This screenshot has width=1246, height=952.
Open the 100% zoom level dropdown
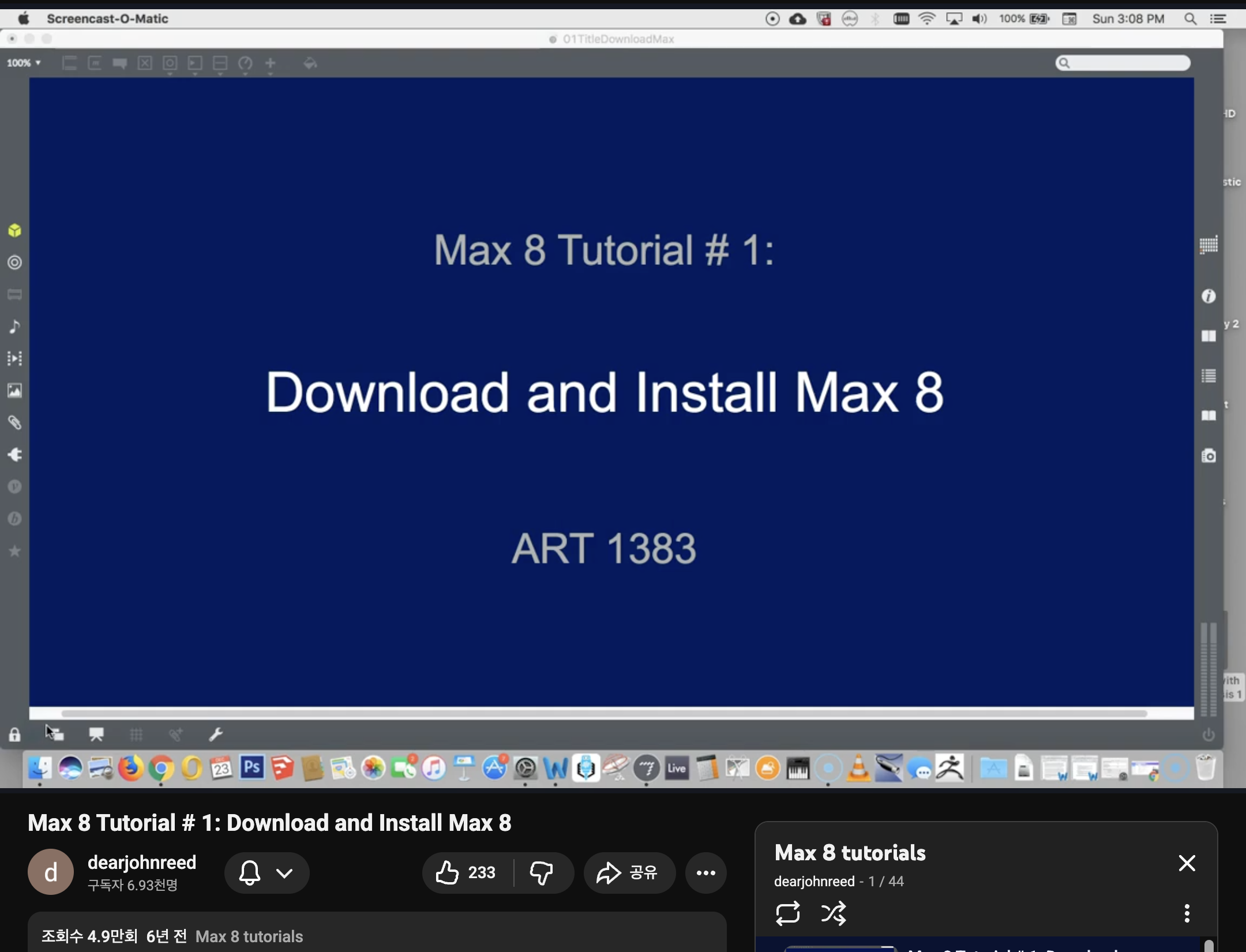tap(22, 63)
